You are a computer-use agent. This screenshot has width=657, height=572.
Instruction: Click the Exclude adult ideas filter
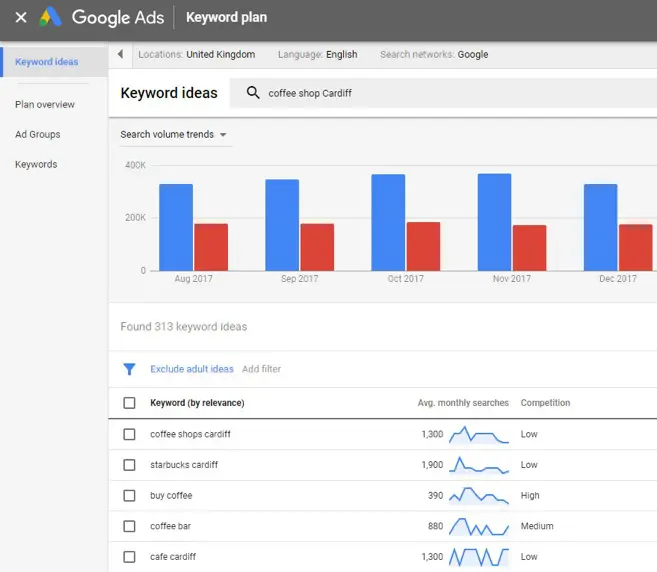click(192, 369)
